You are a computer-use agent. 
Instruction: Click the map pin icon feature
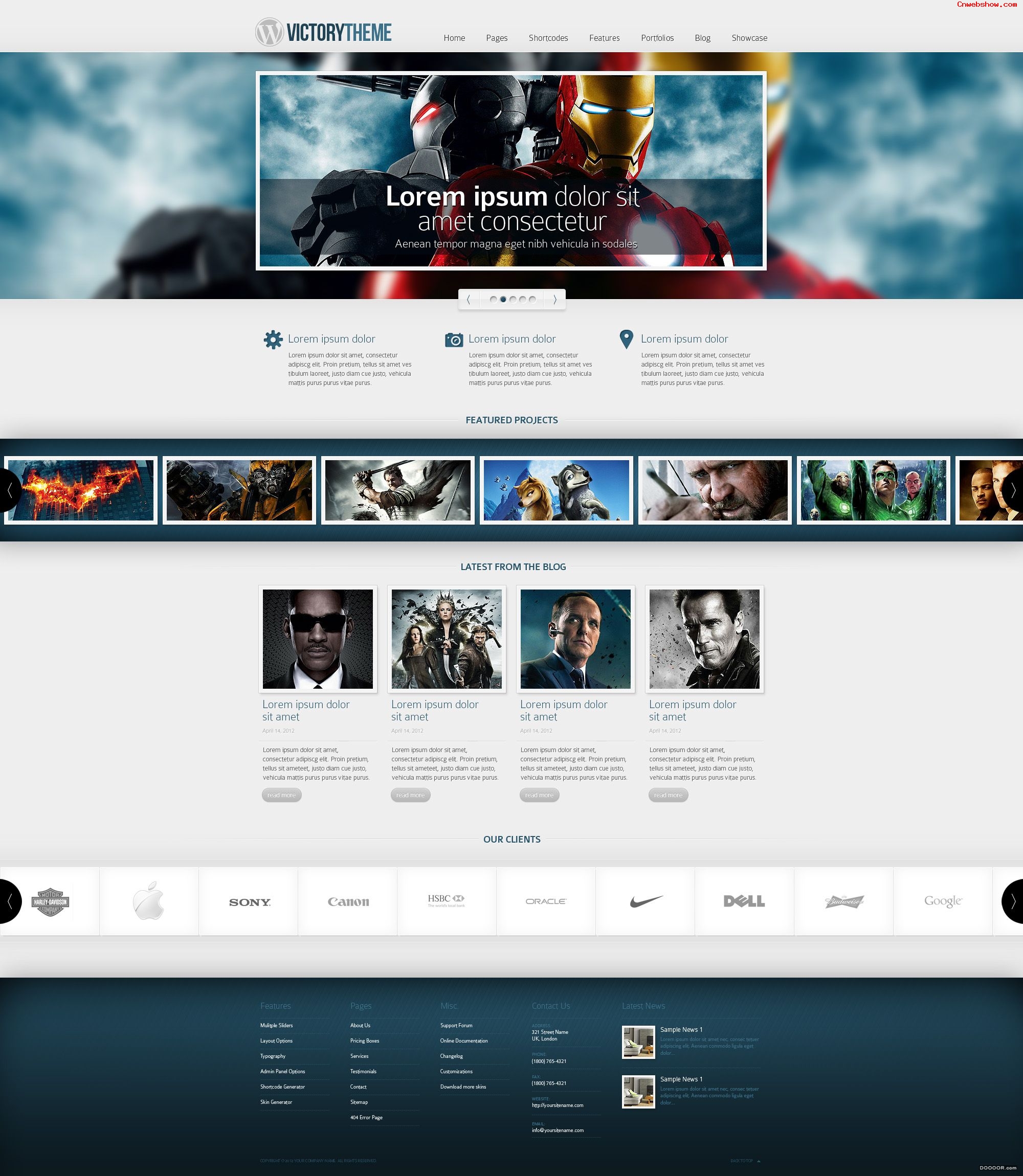pyautogui.click(x=626, y=339)
